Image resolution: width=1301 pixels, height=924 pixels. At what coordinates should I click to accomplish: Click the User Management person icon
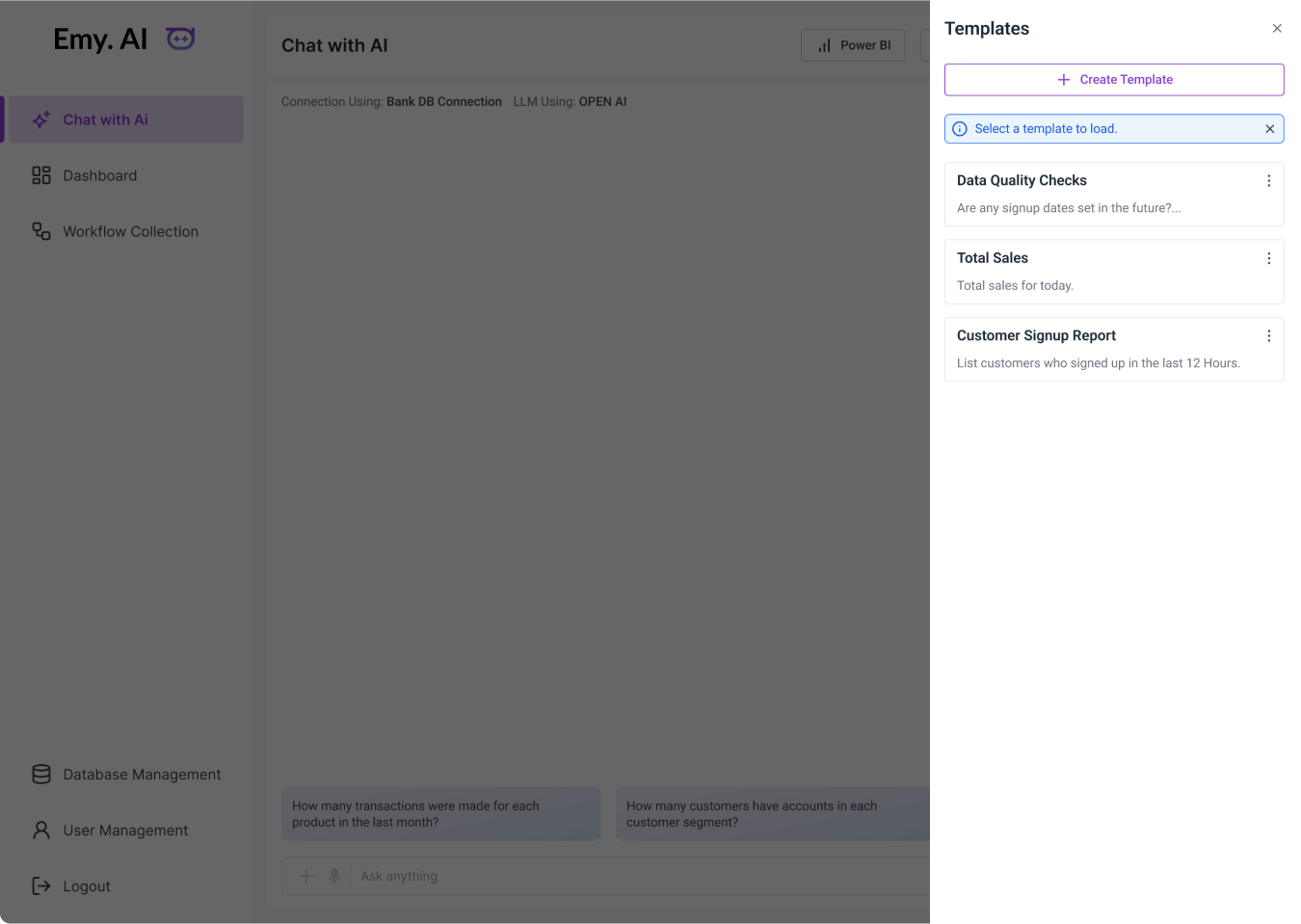click(41, 831)
